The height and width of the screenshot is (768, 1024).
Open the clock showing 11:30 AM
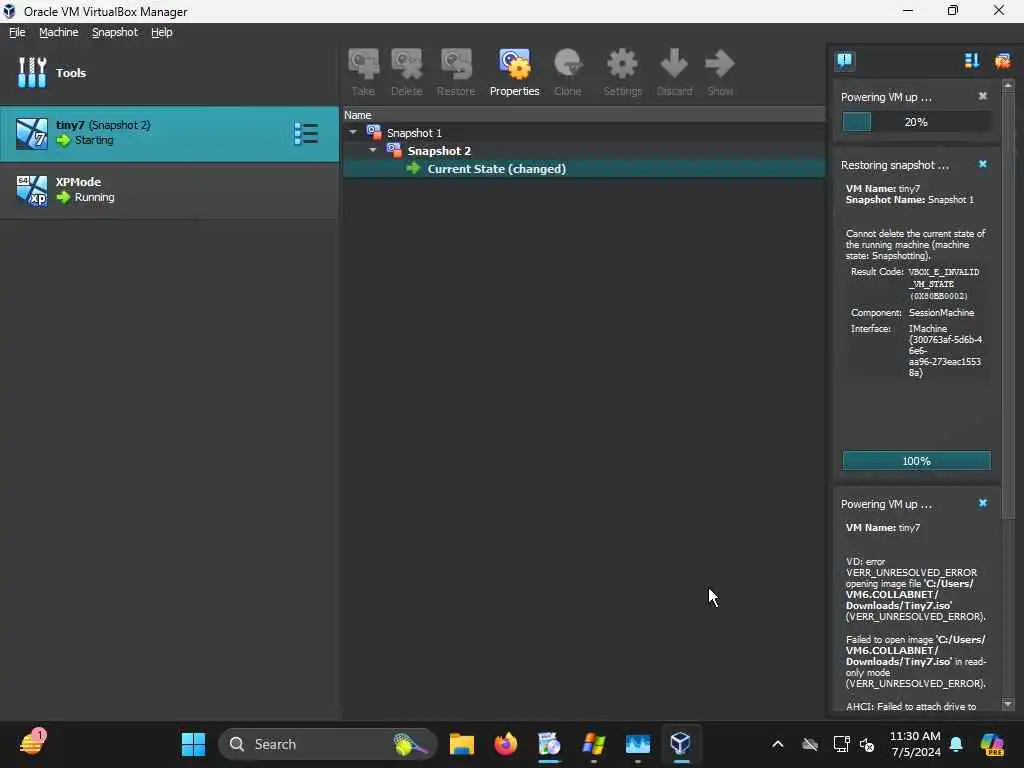point(915,744)
